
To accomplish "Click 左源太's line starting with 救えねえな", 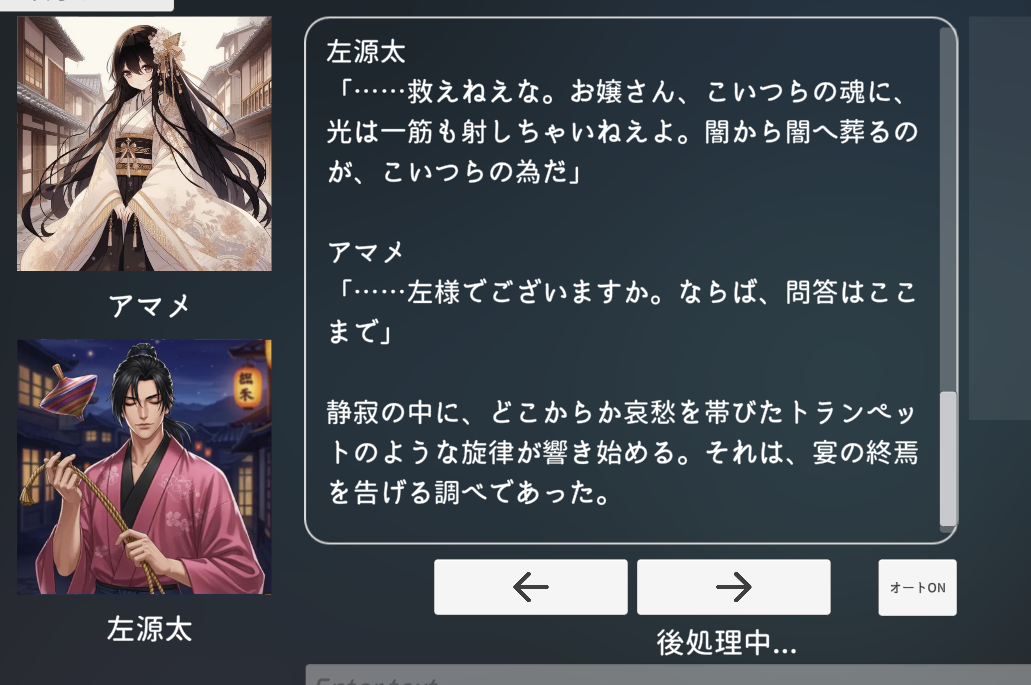I will 622,131.
